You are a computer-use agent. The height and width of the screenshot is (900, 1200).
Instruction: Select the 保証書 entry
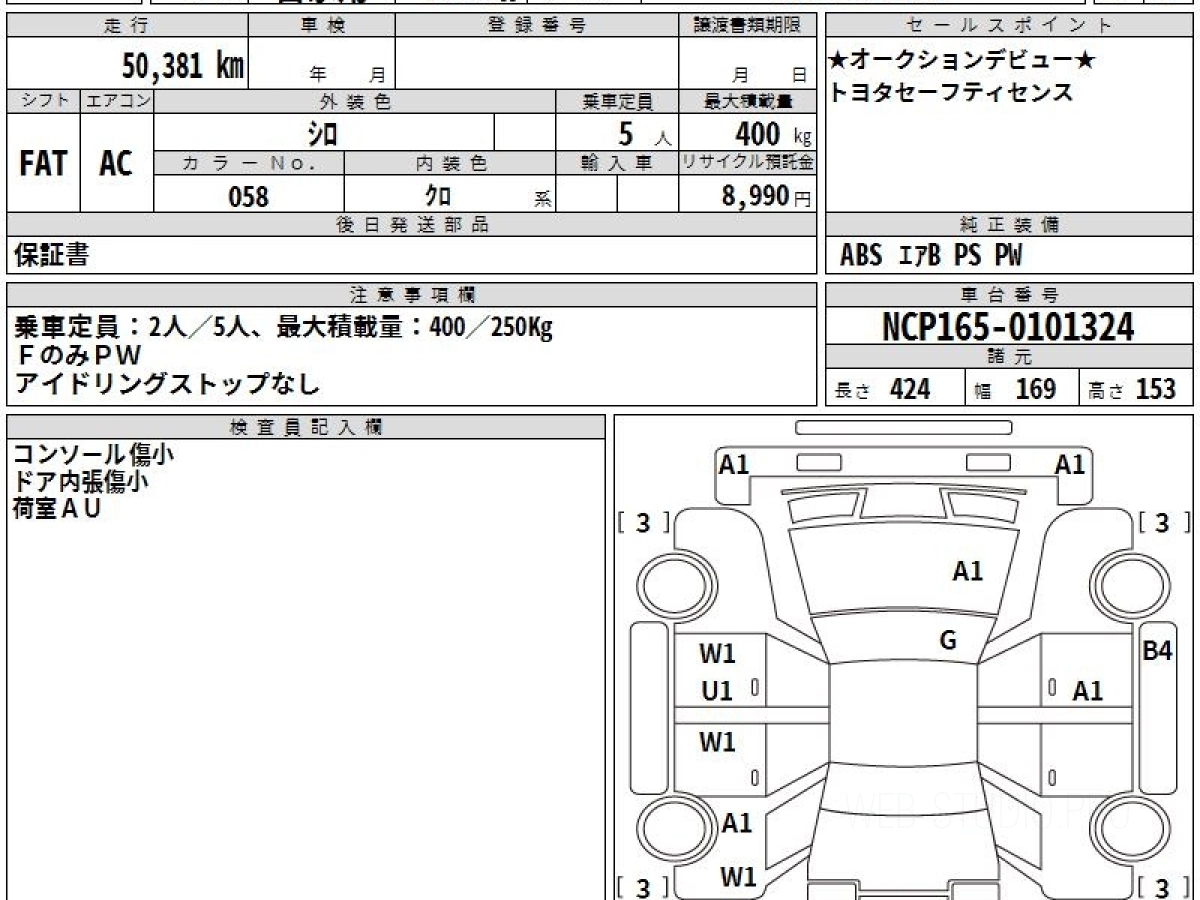[x=52, y=255]
